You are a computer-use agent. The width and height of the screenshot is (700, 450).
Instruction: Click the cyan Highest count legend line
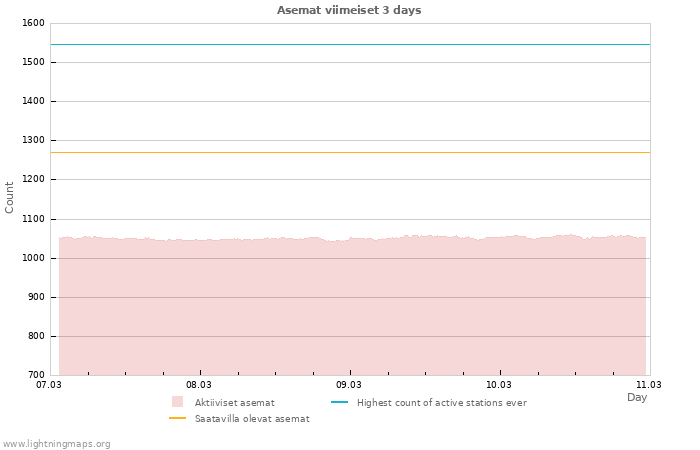click(x=339, y=402)
